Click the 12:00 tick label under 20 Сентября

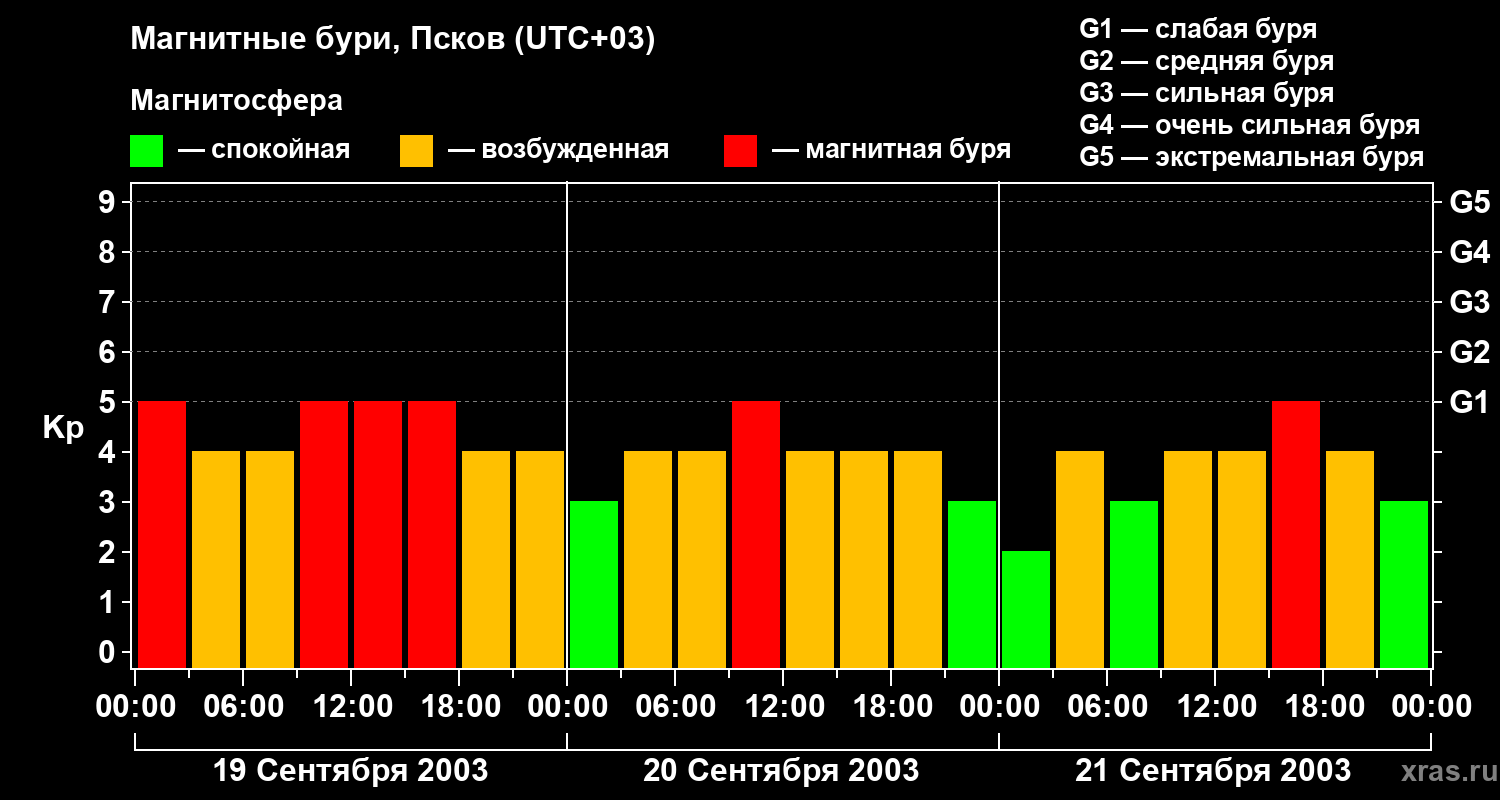click(783, 707)
